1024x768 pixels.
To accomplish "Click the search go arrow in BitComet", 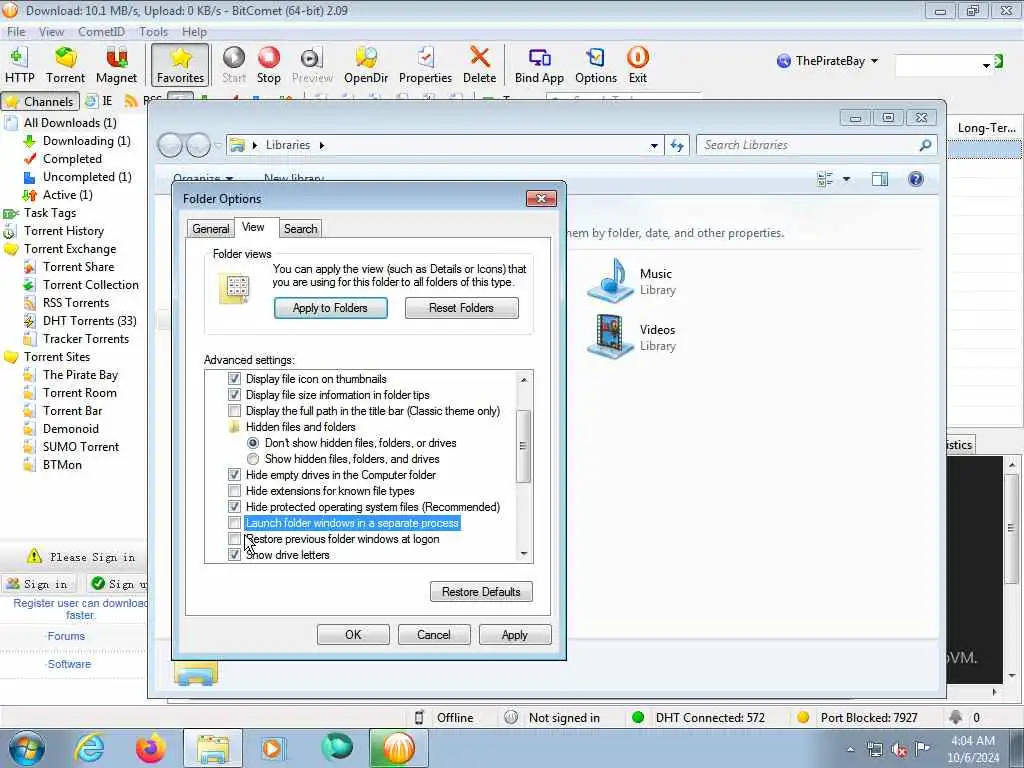I will (999, 61).
